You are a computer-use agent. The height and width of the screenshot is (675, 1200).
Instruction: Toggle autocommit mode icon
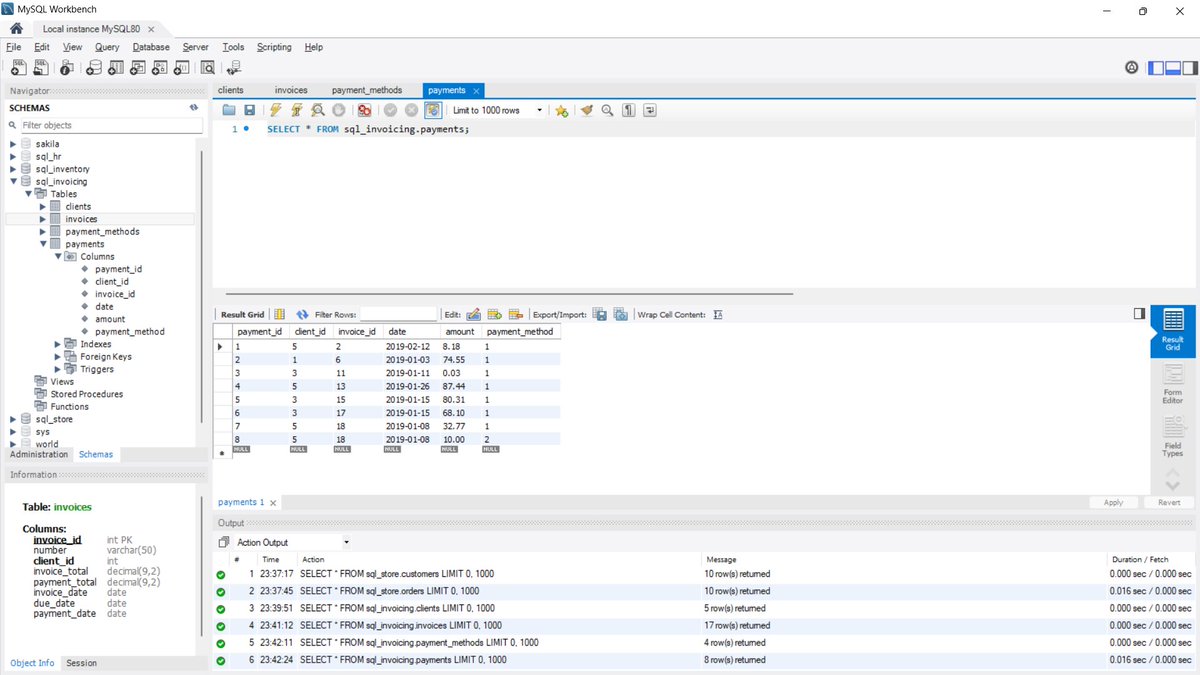tap(433, 110)
